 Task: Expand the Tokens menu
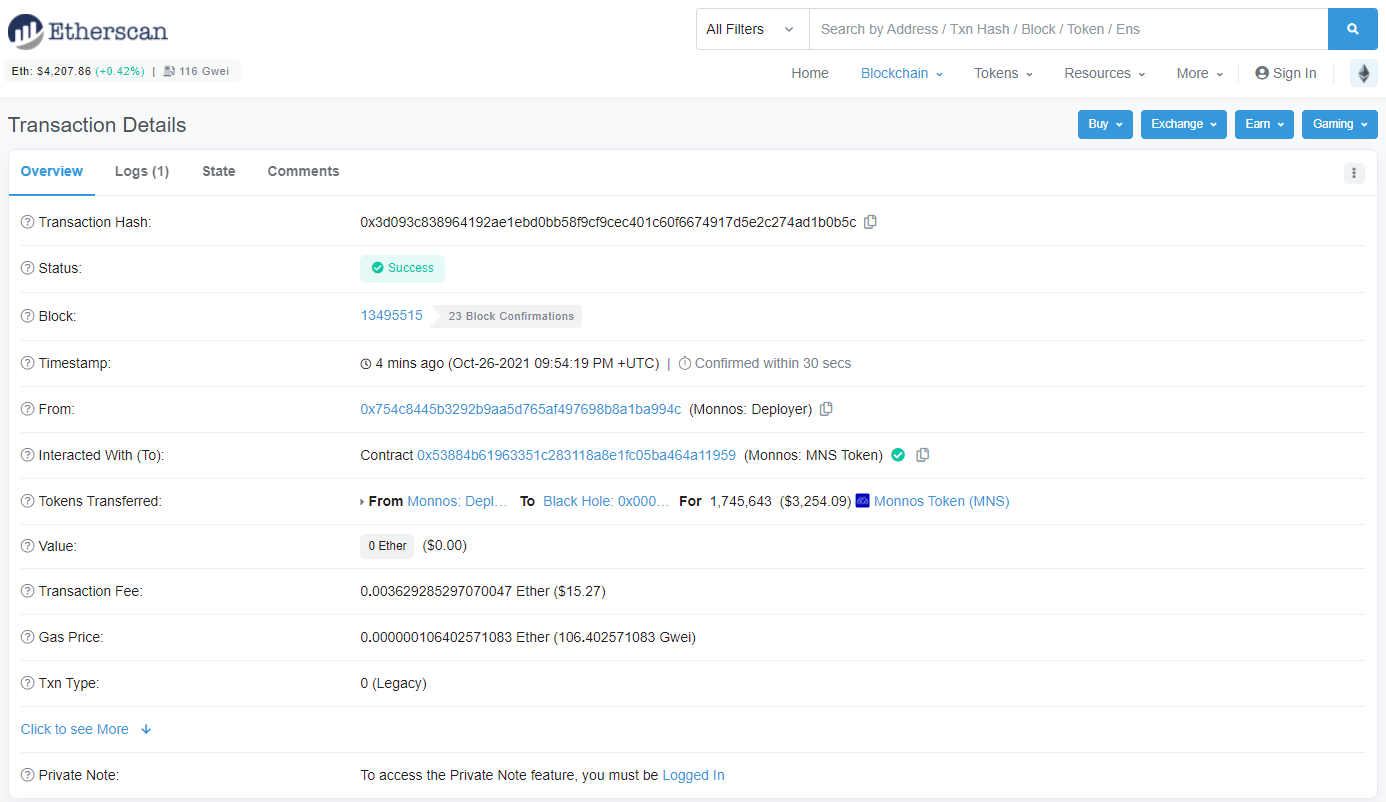(x=1004, y=73)
